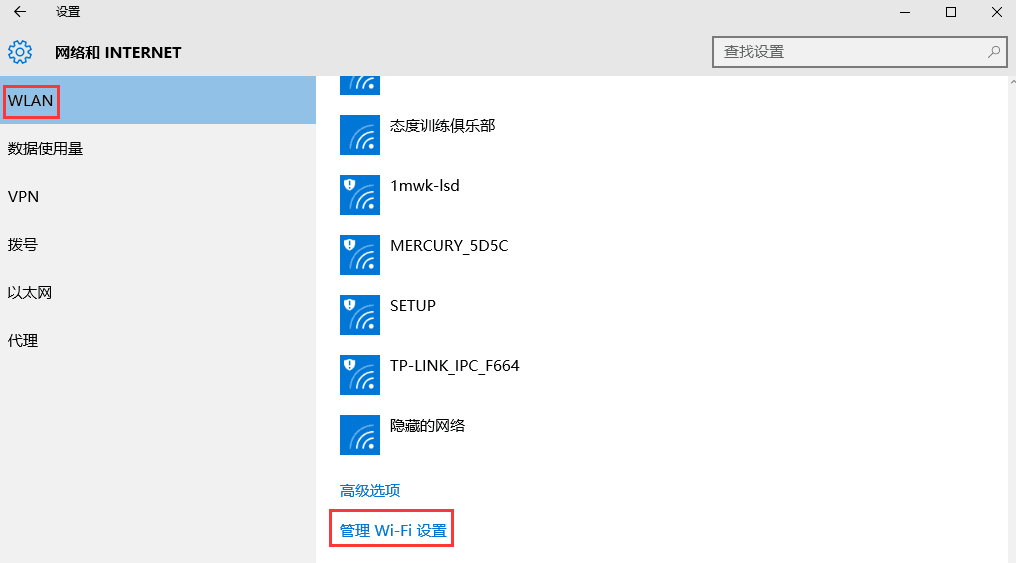Click the 网络和 INTERNET heading
Image resolution: width=1016 pixels, height=563 pixels.
coord(118,52)
